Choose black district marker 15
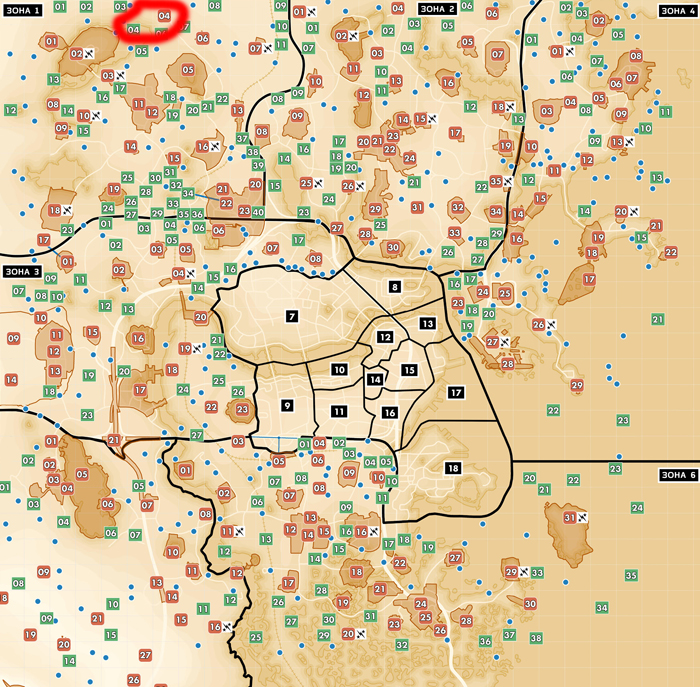This screenshot has height=687, width=700. click(x=409, y=370)
